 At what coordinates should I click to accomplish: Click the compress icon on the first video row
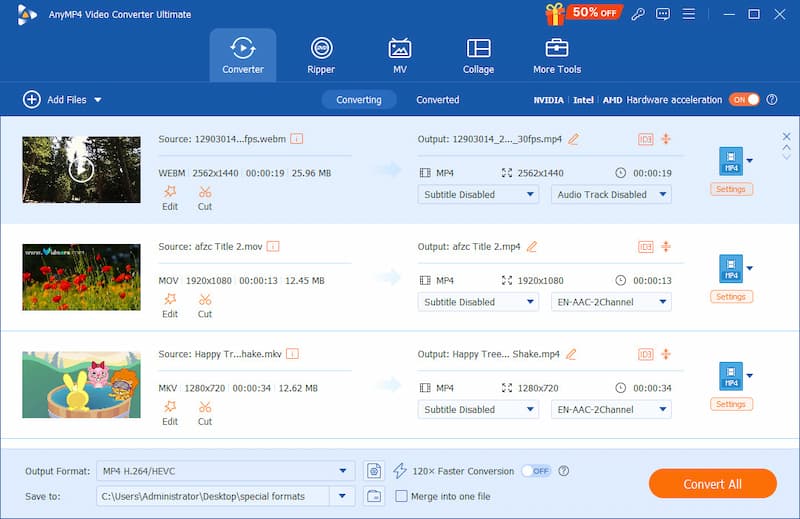667,139
